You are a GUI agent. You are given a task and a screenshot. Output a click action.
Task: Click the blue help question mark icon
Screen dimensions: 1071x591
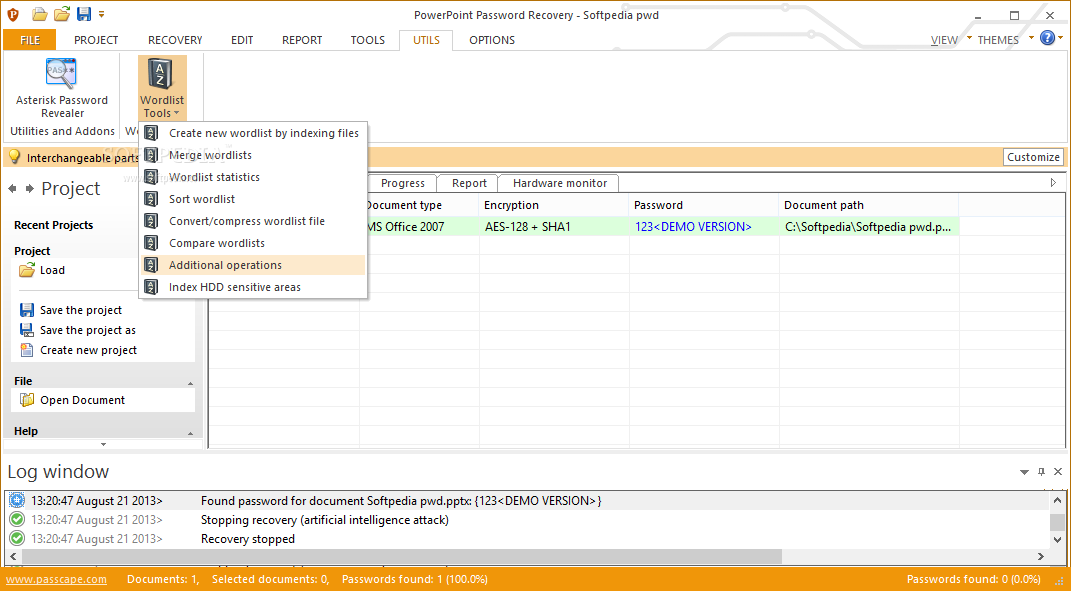(1047, 38)
